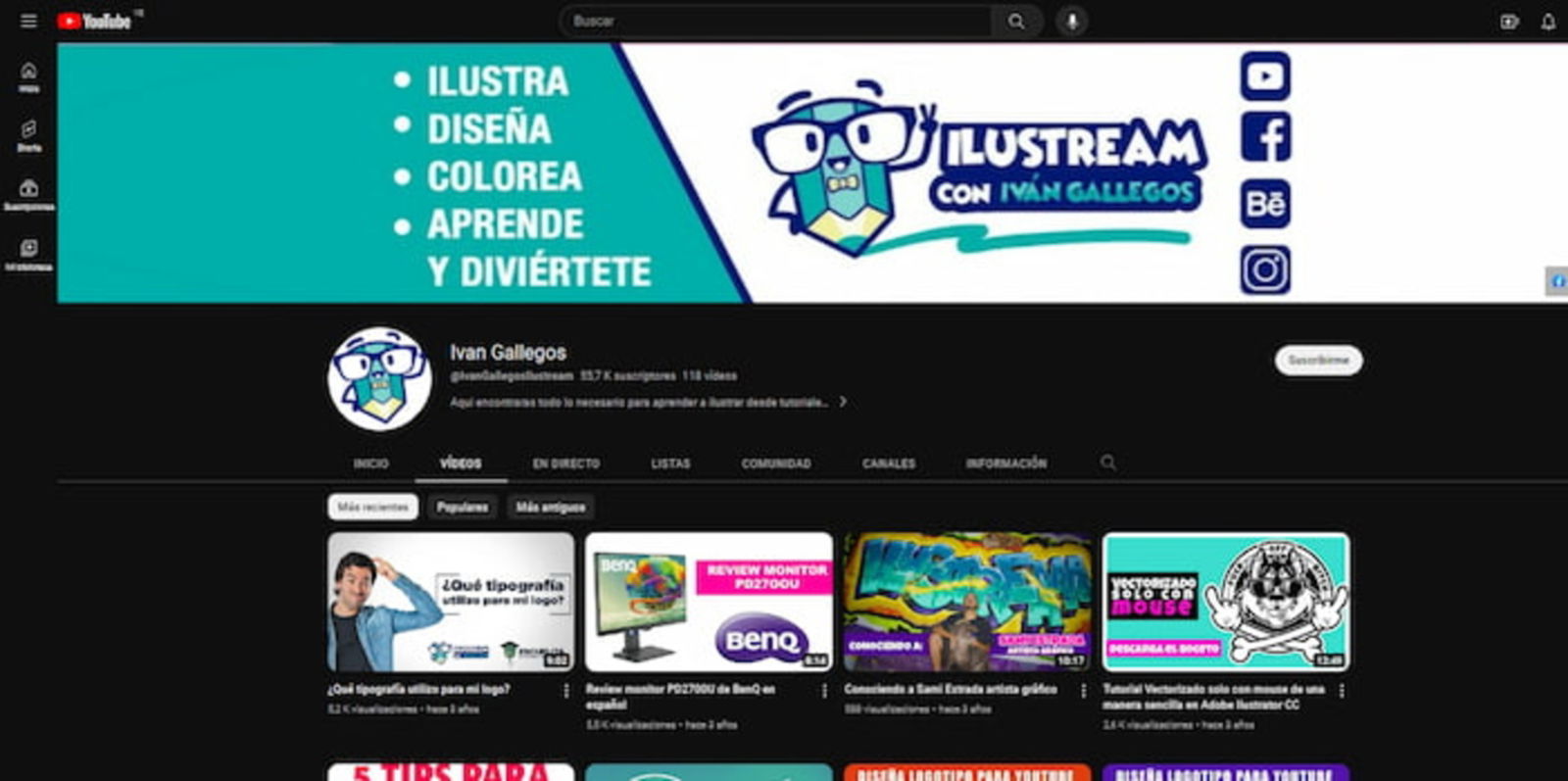Click in the Buscar search field
The height and width of the screenshot is (781, 1568).
coord(776,21)
